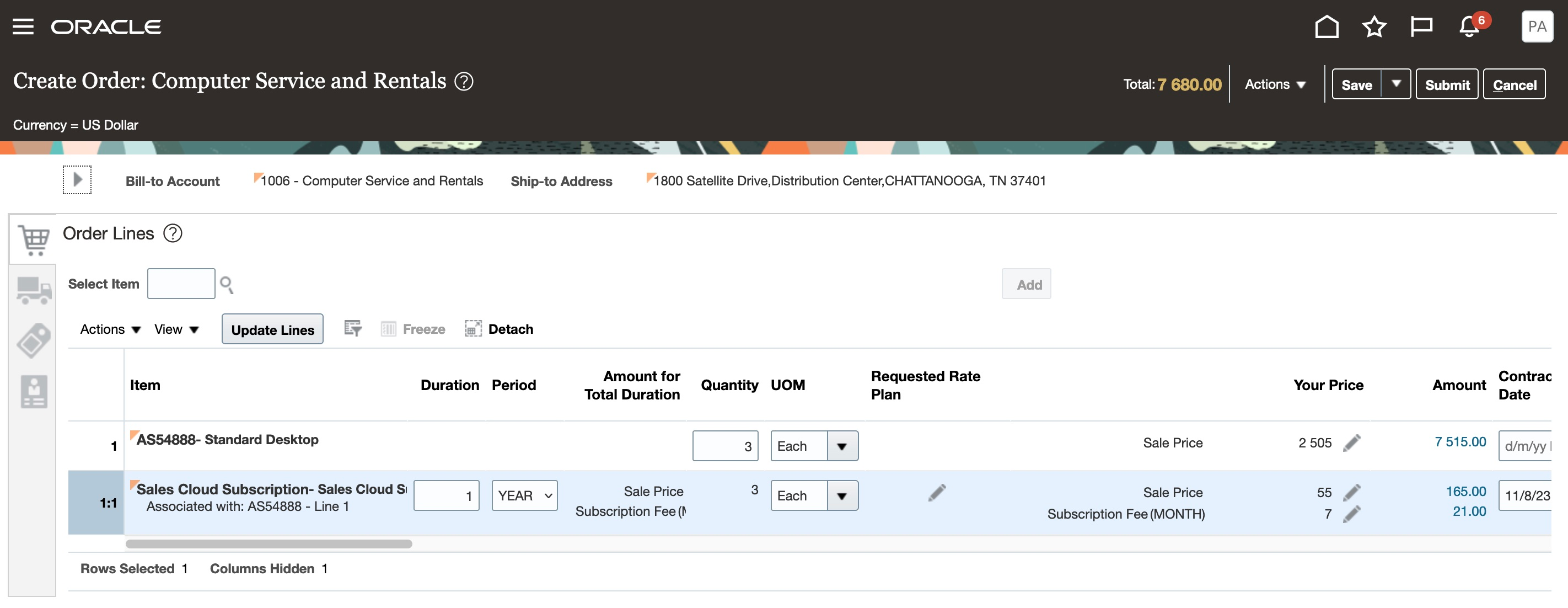Open UOM dropdown for Standard Desktop line

click(x=842, y=446)
